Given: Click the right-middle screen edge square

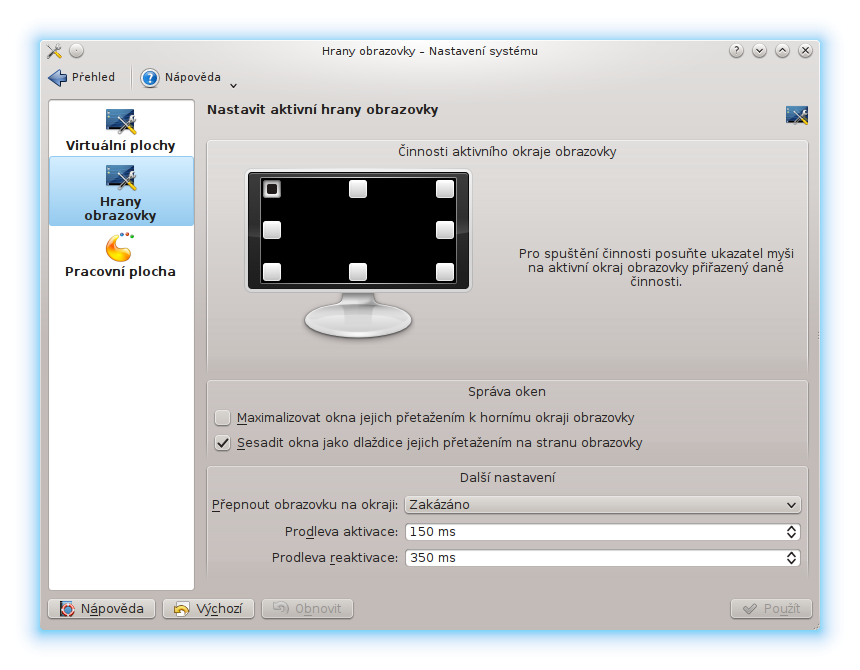Looking at the screenshot, I should coord(445,230).
